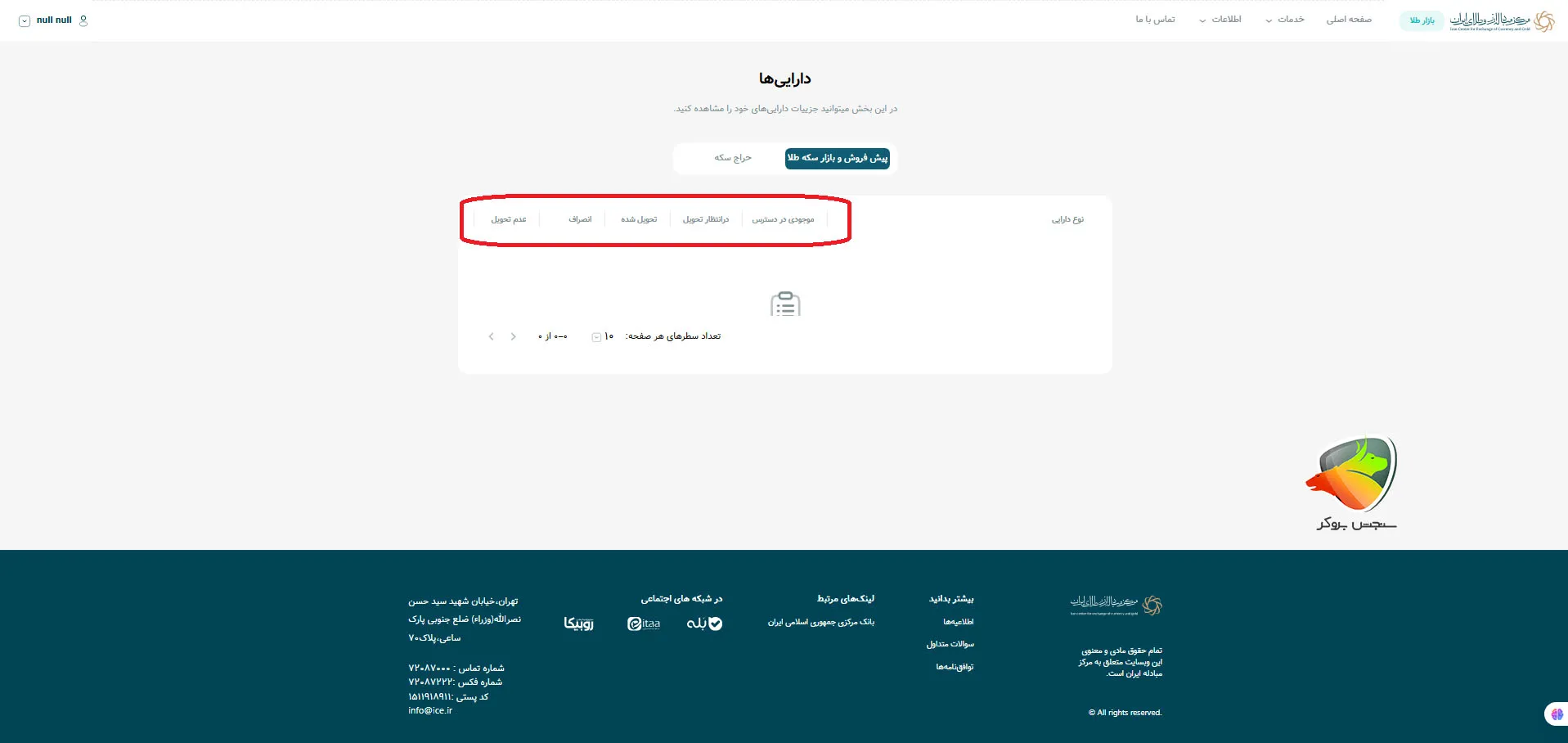Image resolution: width=1568 pixels, height=743 pixels.
Task: Open the rows-per-page '10' selector
Action: (x=603, y=336)
